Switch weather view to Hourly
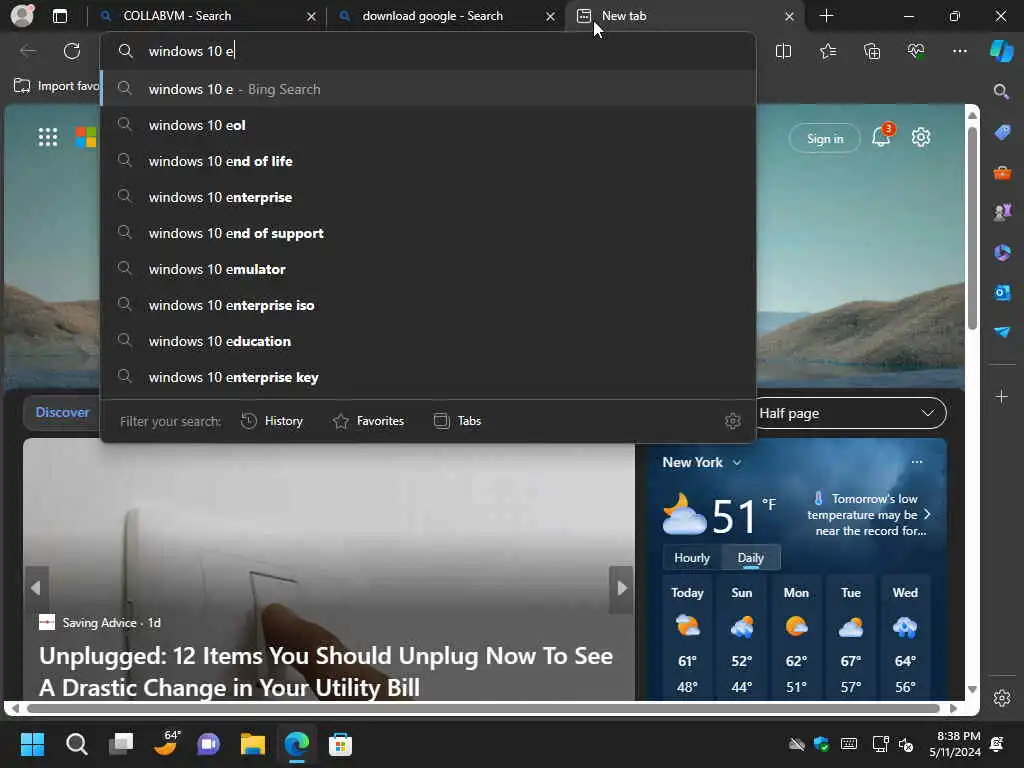The image size is (1024, 768). coord(692,558)
